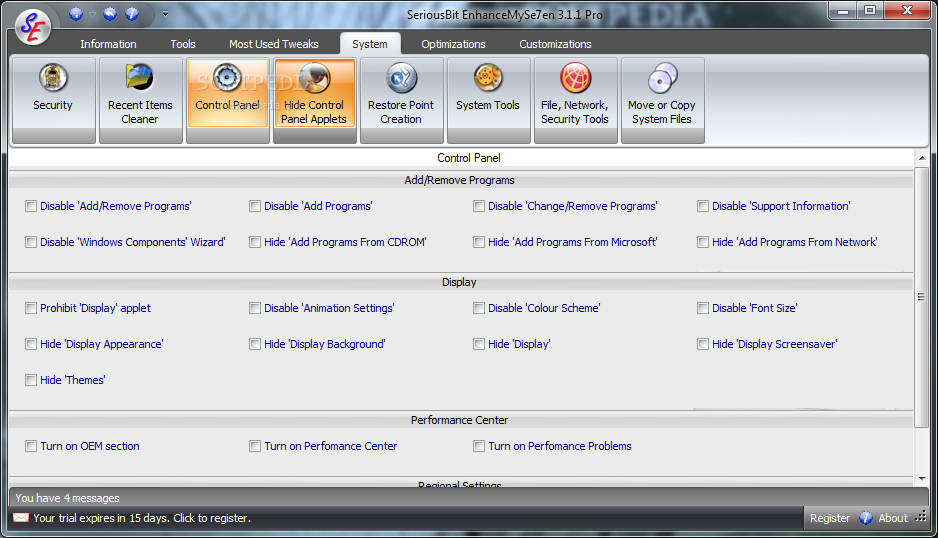Click the blue info icon in quick access toolbar

pyautogui.click(x=132, y=14)
